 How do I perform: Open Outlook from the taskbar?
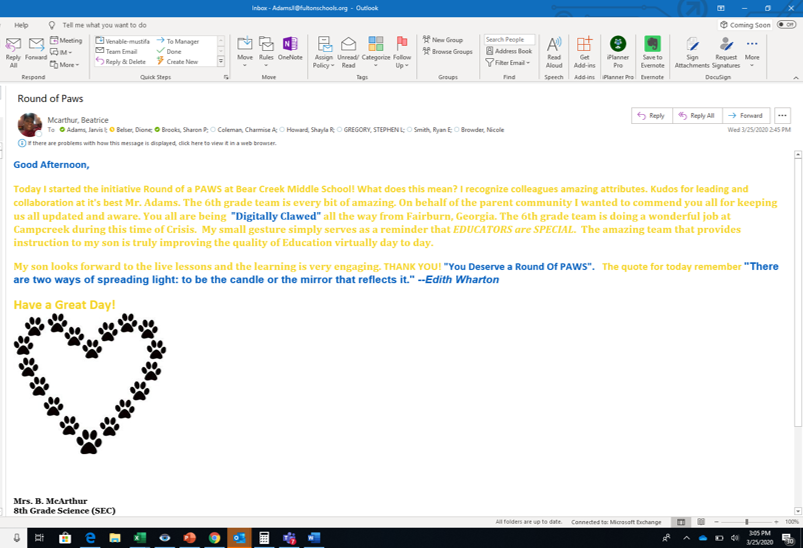pos(239,538)
